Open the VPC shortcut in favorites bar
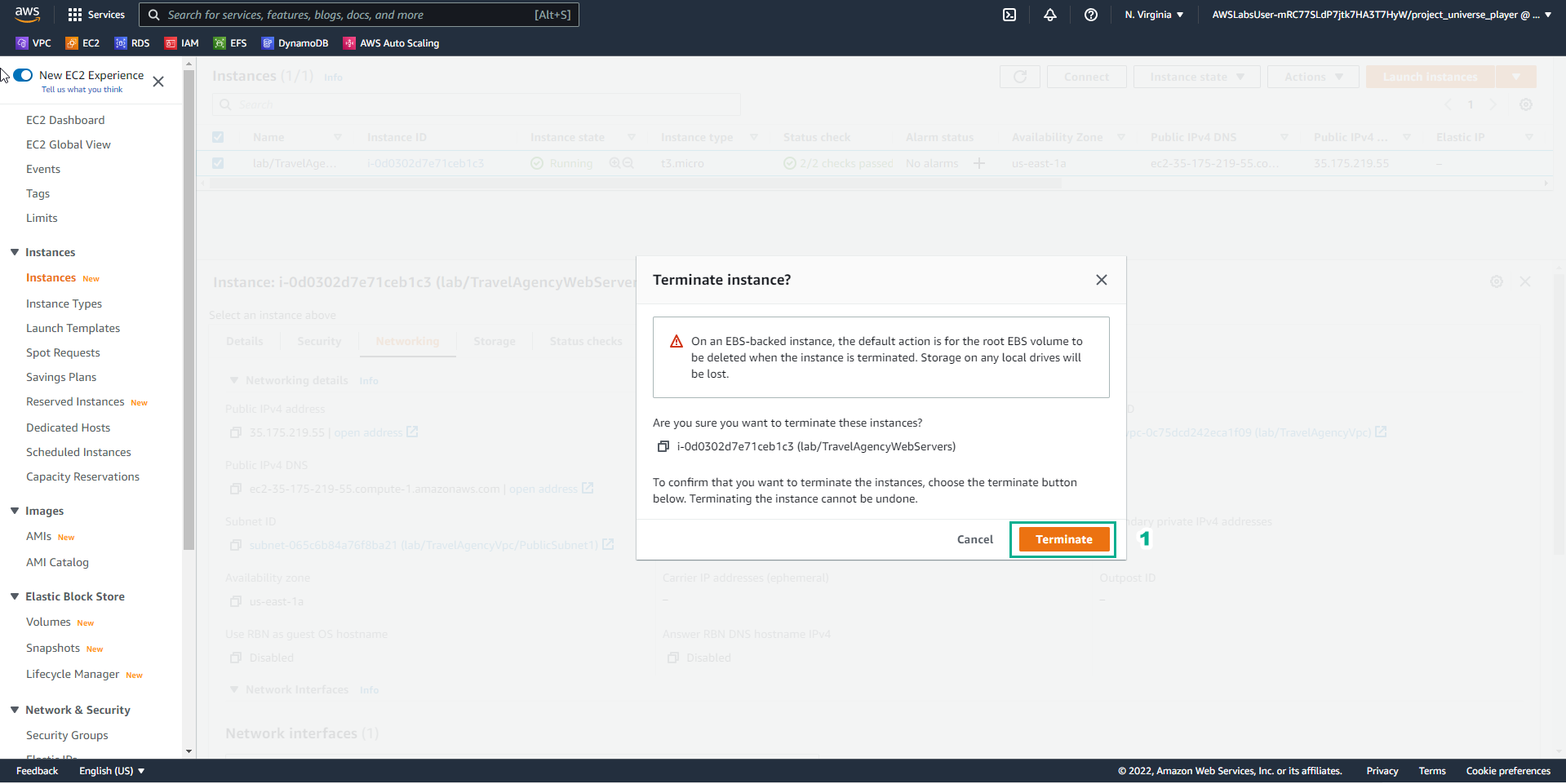 [33, 43]
